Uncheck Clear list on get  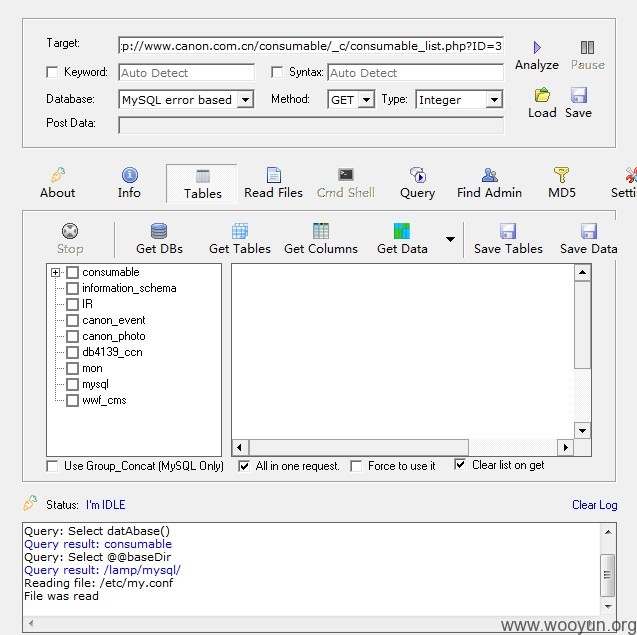pyautogui.click(x=460, y=465)
